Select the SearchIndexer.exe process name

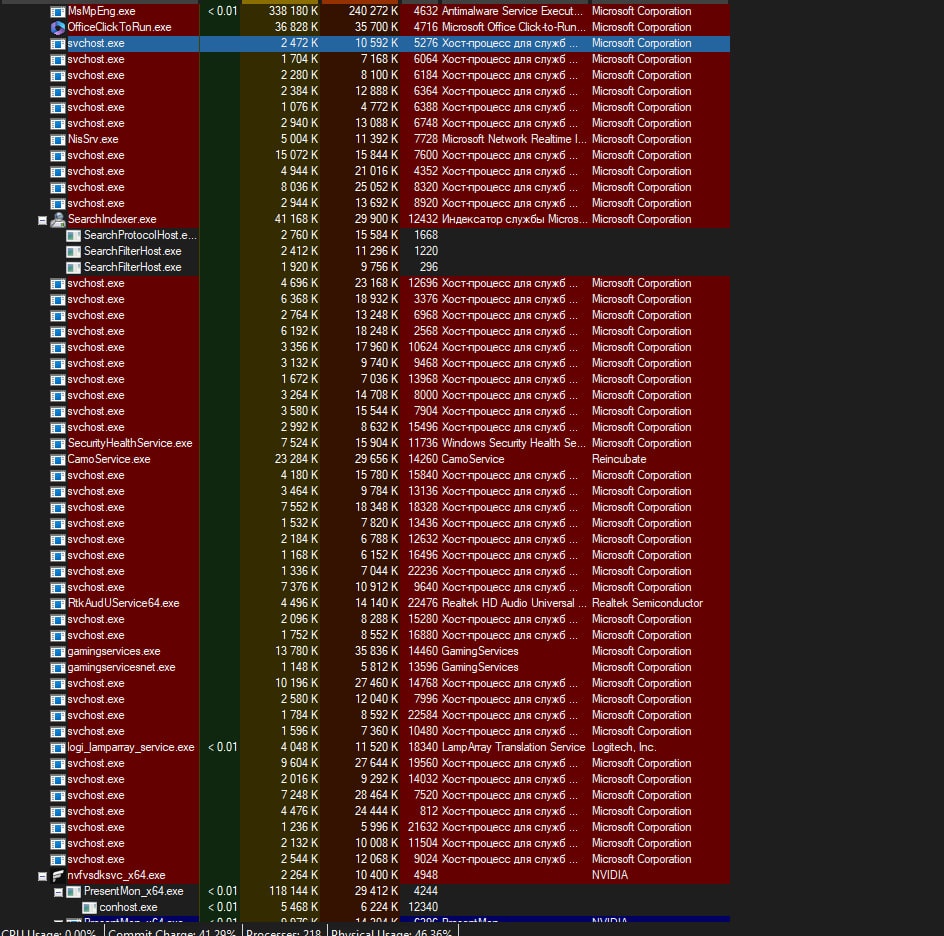[x=112, y=219]
